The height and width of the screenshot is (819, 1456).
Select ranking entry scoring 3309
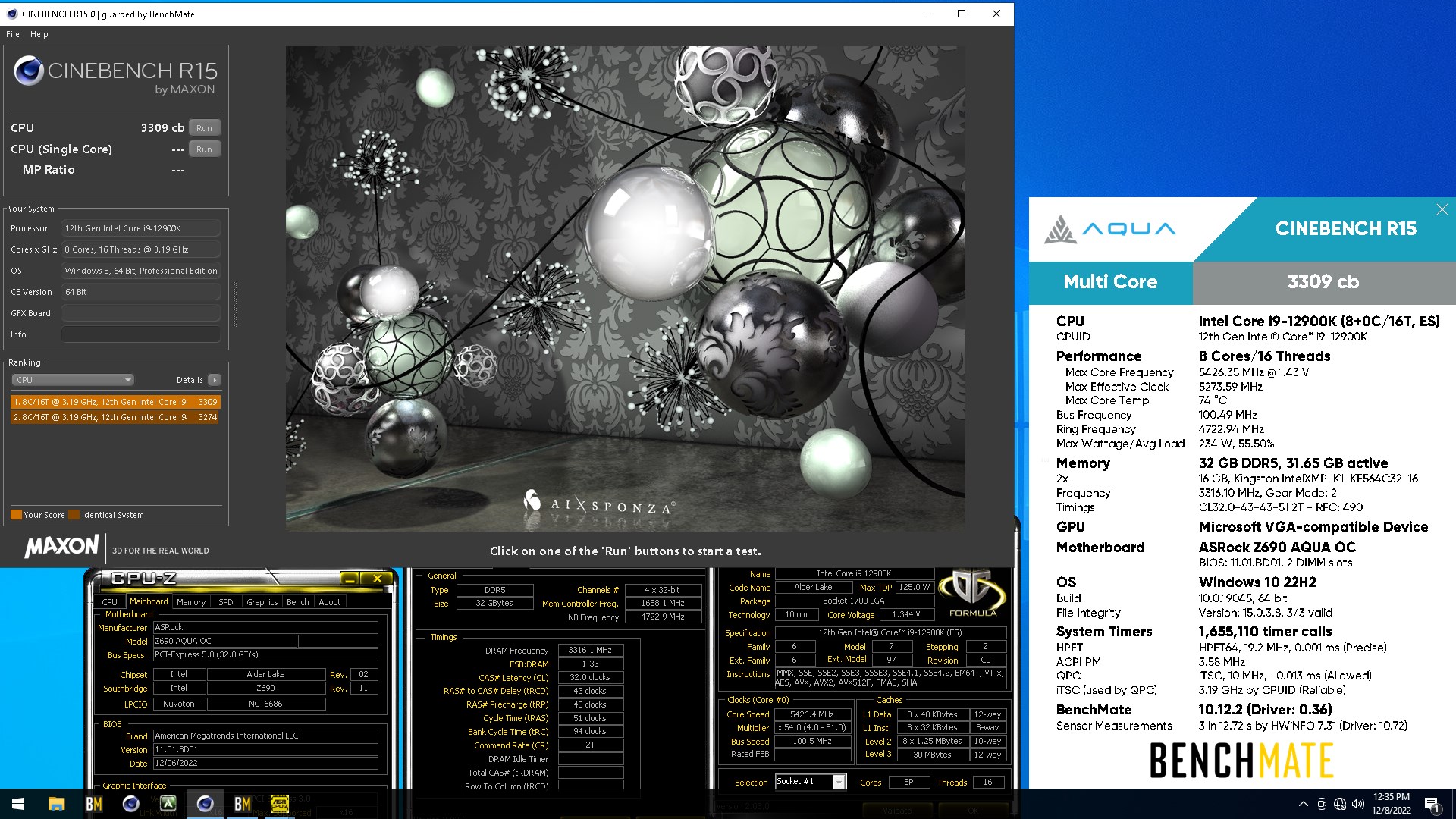pyautogui.click(x=115, y=402)
